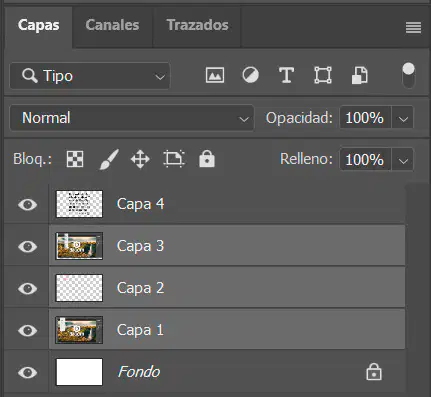Toggle visibility of Fondo layer
This screenshot has width=431, height=397.
point(27,372)
